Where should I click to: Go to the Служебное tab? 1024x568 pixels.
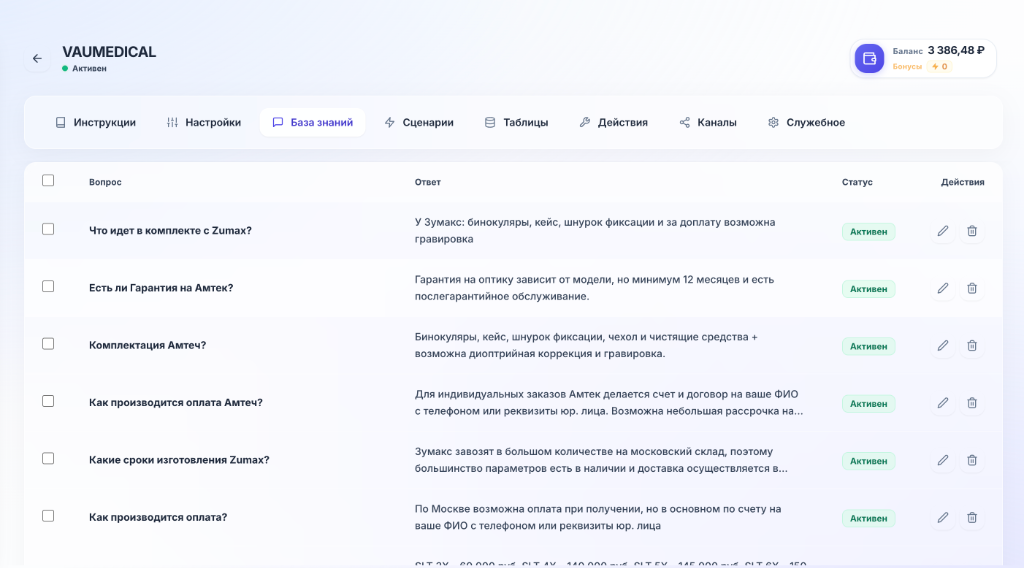[x=807, y=123]
